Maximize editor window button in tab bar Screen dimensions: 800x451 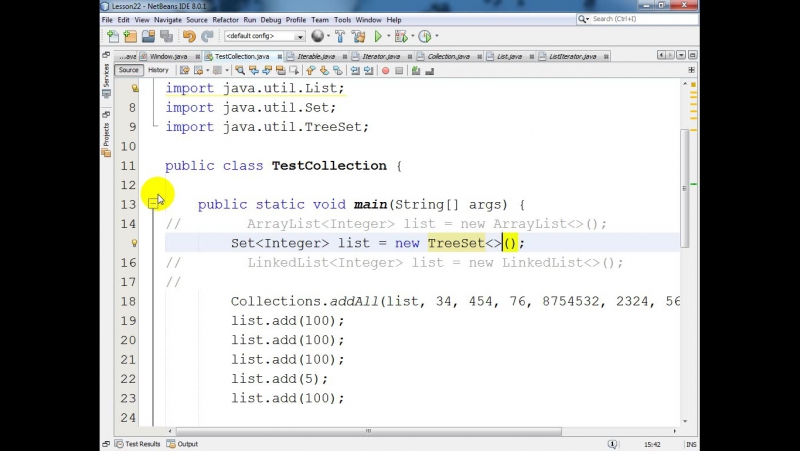692,55
